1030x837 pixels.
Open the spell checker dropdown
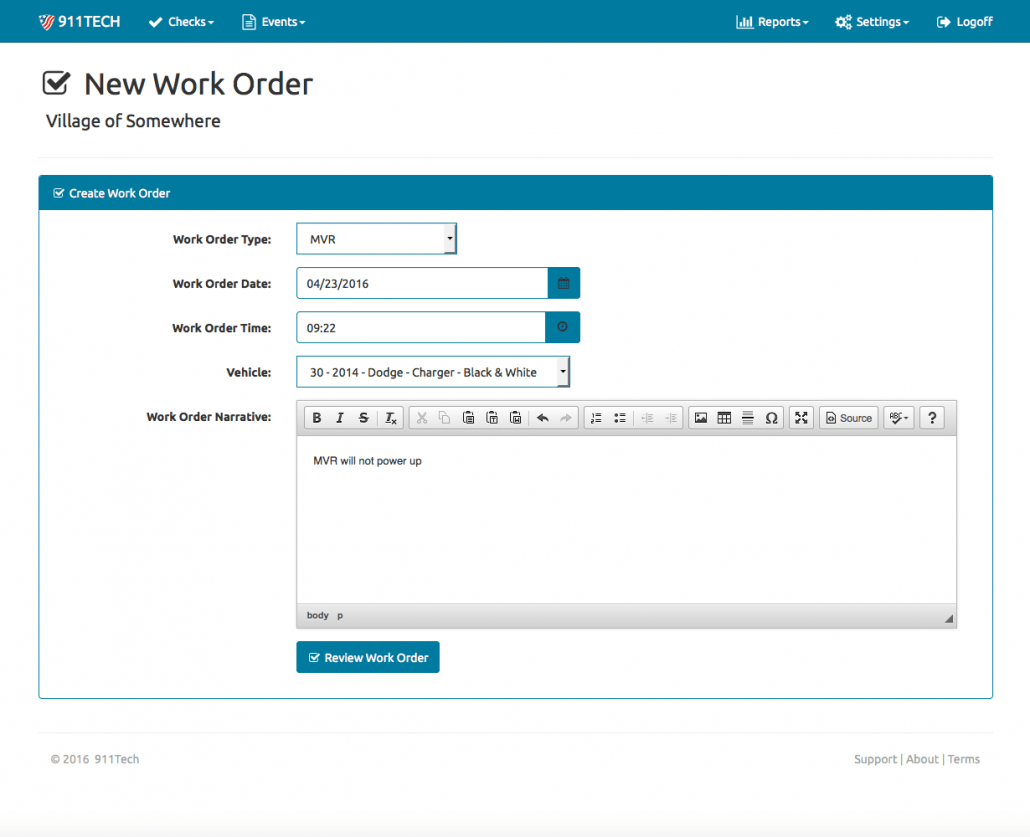pos(898,418)
